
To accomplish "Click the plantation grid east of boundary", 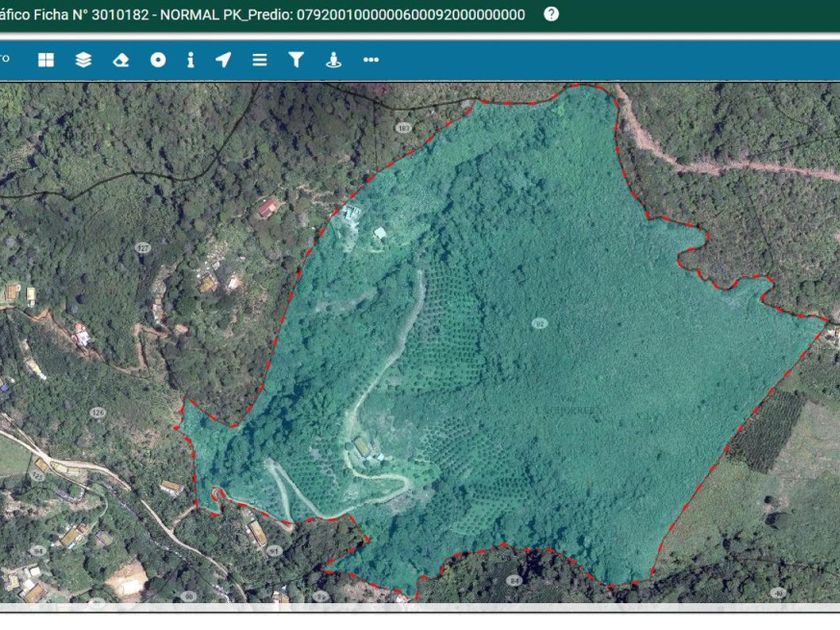I will pyautogui.click(x=767, y=431).
